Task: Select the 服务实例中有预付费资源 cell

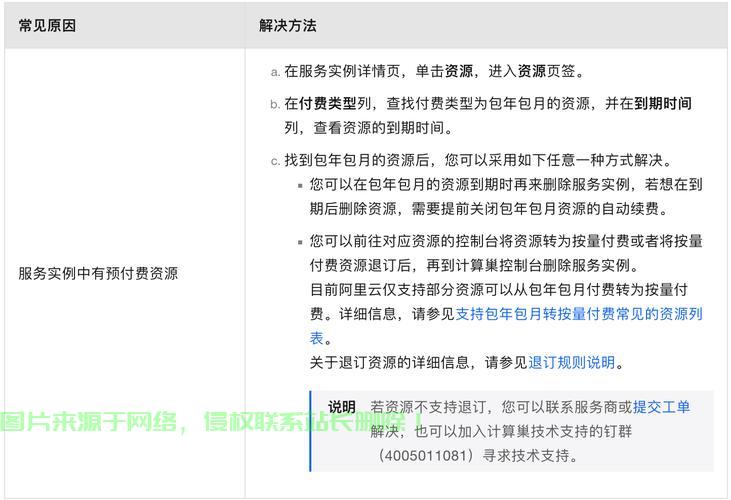Action: (98, 273)
